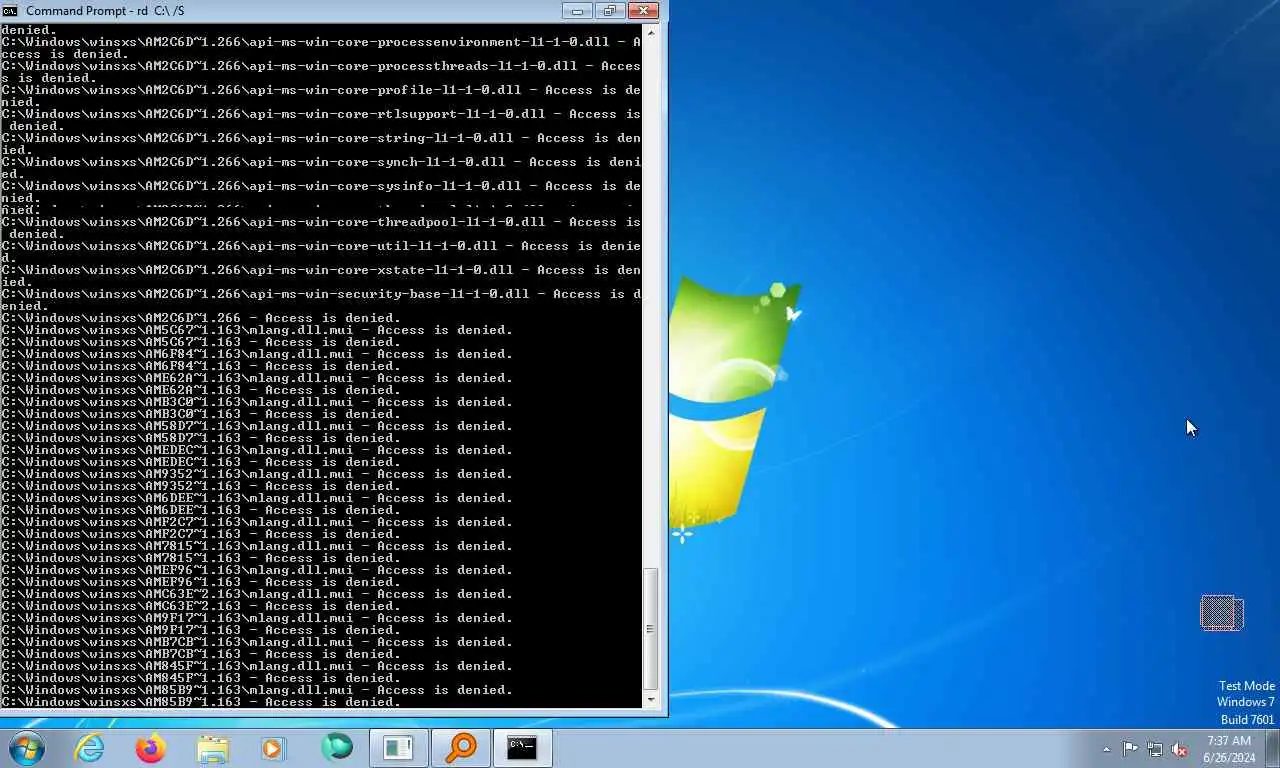
Task: Switch to the orange magnifier taskbar app
Action: coord(461,748)
